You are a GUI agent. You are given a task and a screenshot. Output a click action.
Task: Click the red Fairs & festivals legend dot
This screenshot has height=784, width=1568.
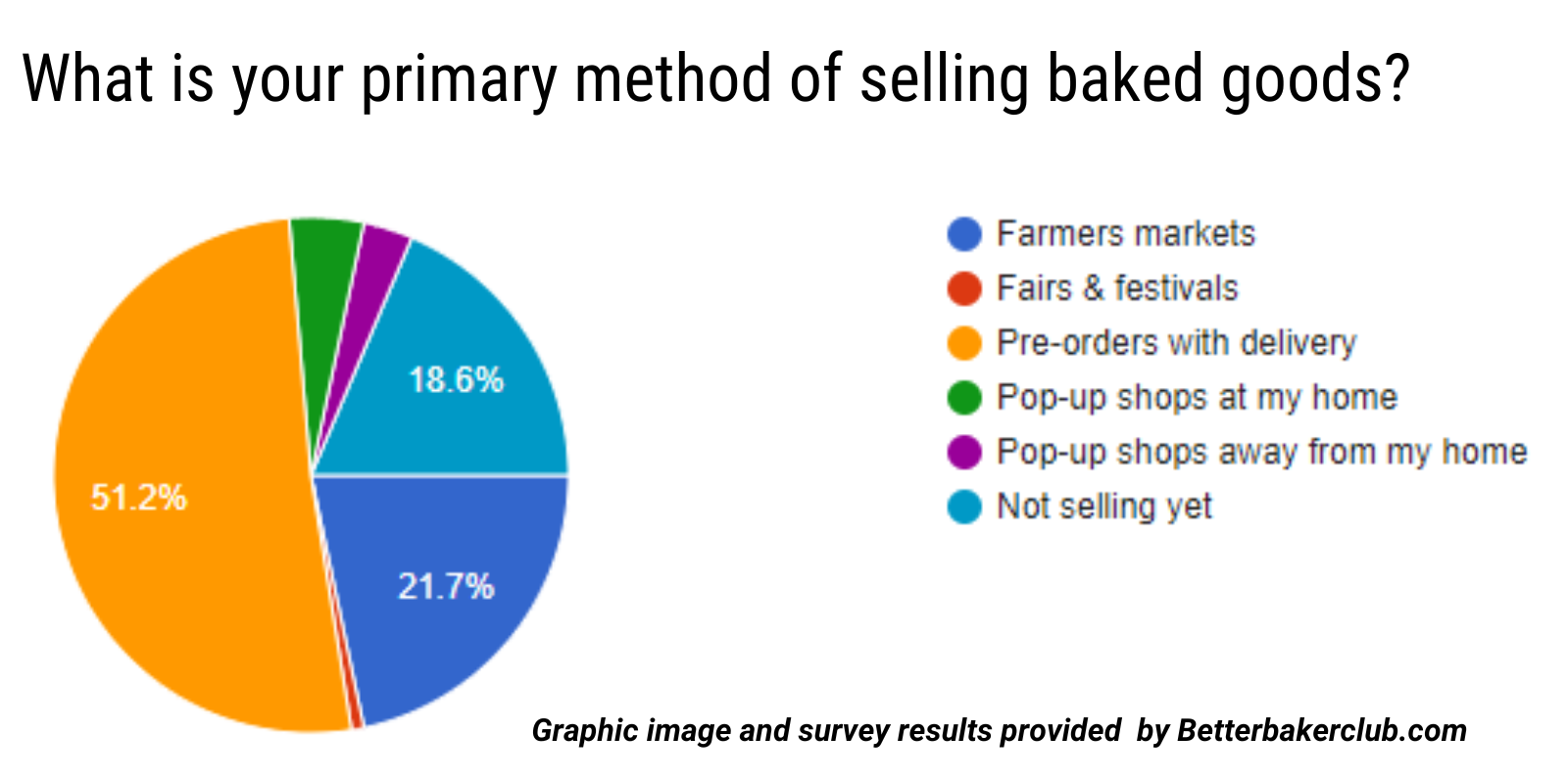point(965,289)
